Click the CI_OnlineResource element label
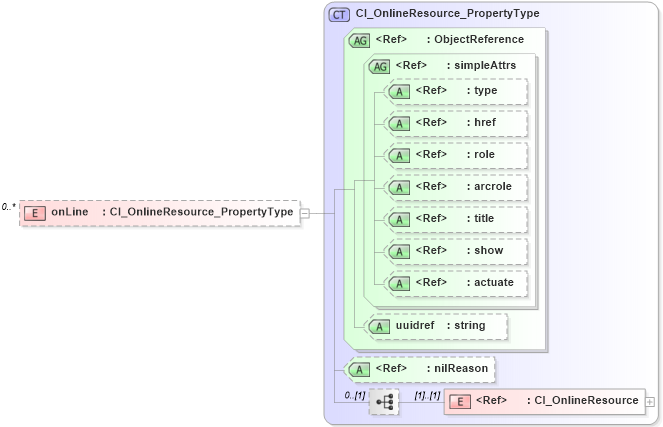The height and width of the screenshot is (427, 663). pyautogui.click(x=586, y=400)
